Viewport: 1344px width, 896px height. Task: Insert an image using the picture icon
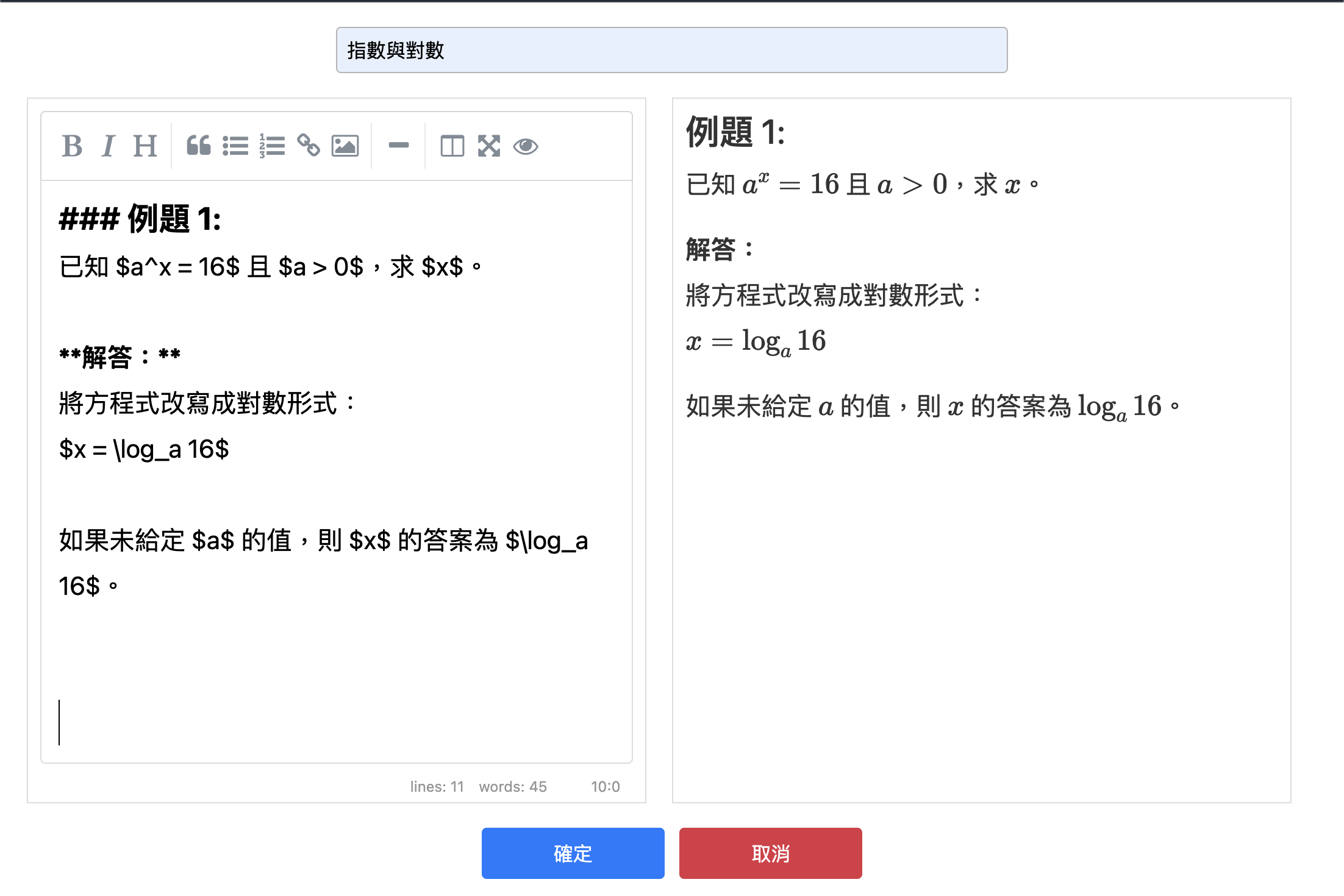[345, 146]
